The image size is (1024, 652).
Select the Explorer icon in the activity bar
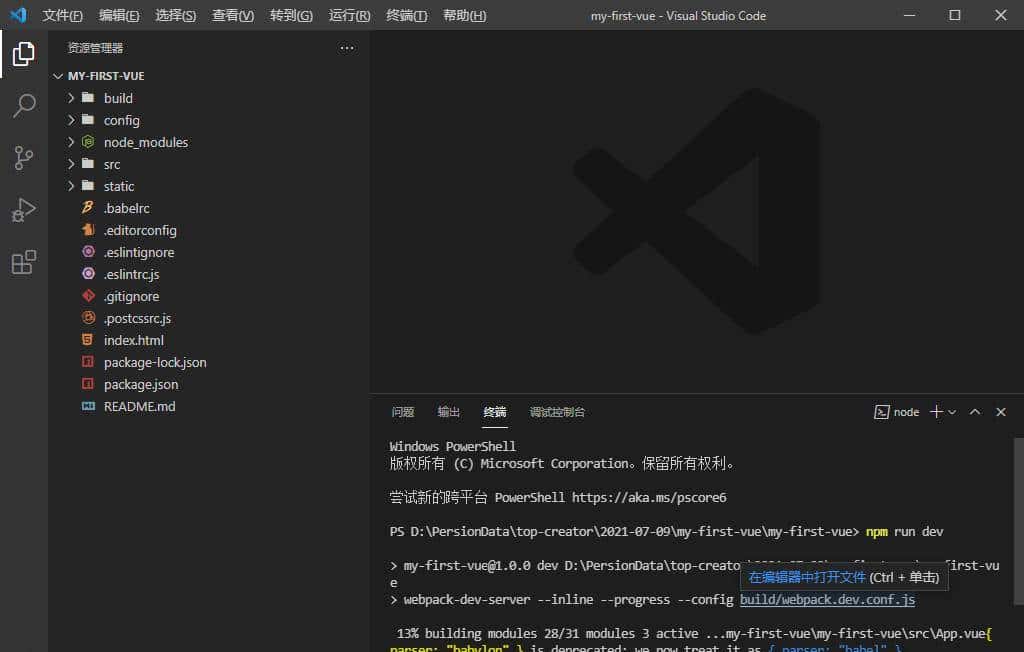pos(23,54)
